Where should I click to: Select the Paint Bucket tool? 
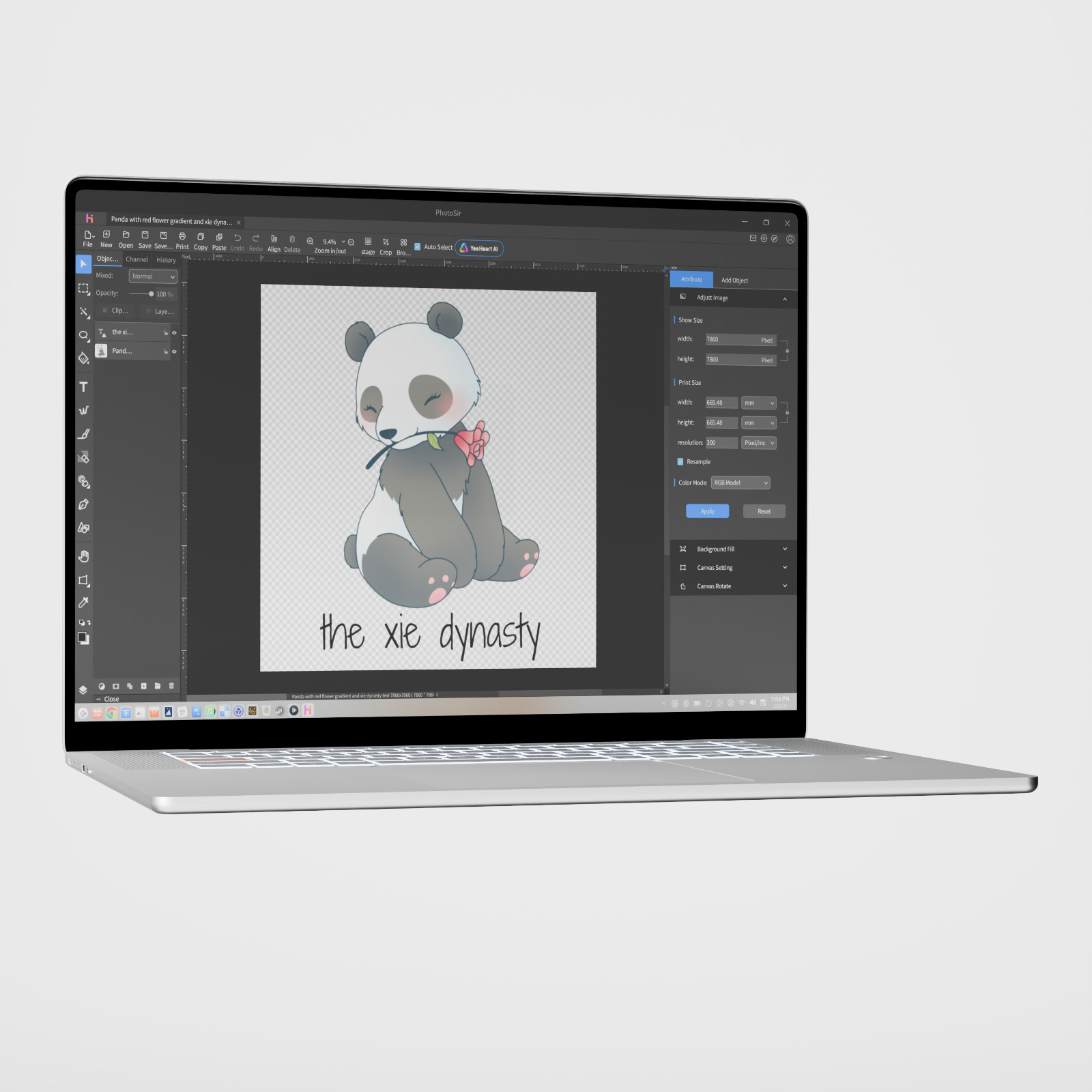(x=83, y=358)
